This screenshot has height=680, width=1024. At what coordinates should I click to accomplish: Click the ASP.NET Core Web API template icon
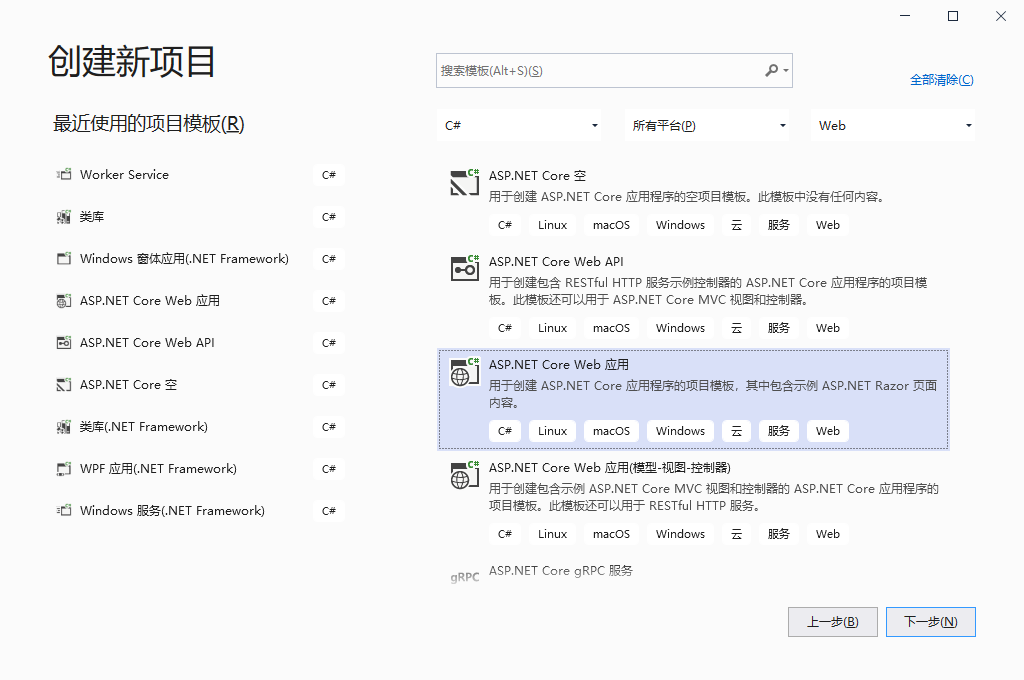pyautogui.click(x=464, y=268)
